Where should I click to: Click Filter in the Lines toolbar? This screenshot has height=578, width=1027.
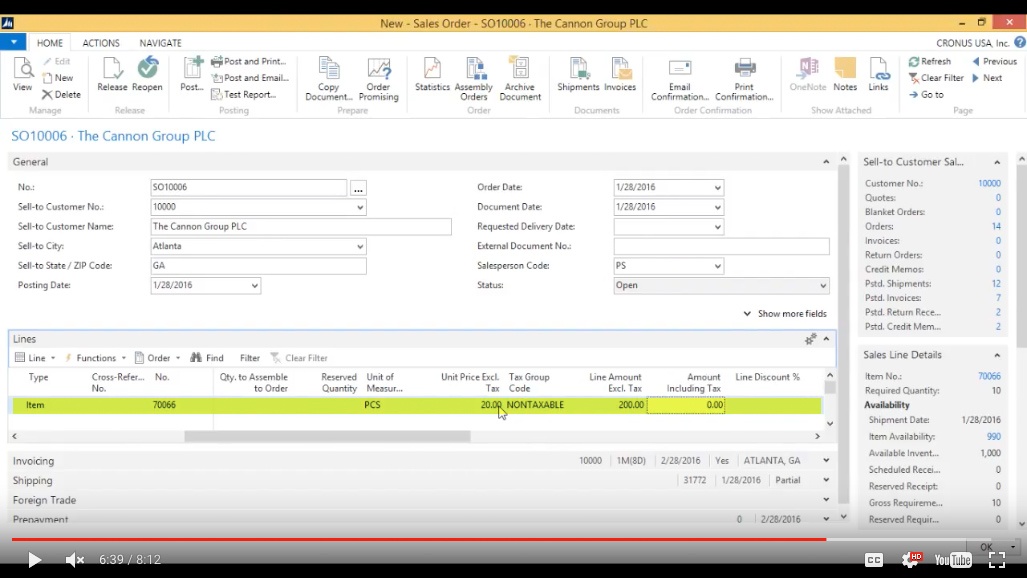[x=250, y=358]
